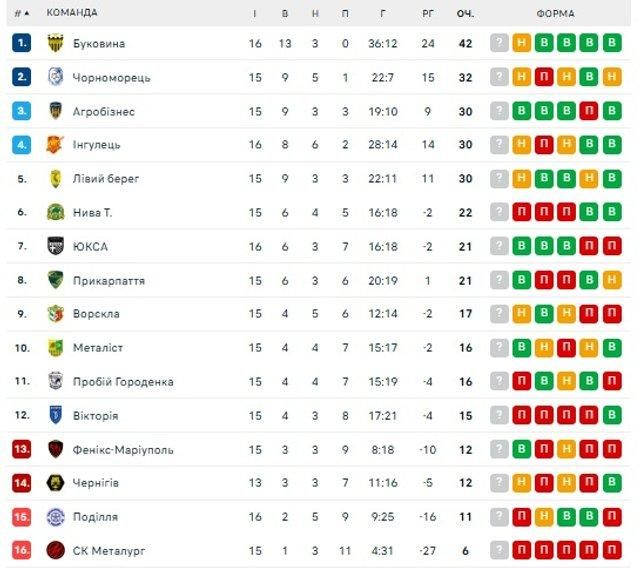Click the Буковина team logo
Screen dimensions: 640x568
click(56, 43)
